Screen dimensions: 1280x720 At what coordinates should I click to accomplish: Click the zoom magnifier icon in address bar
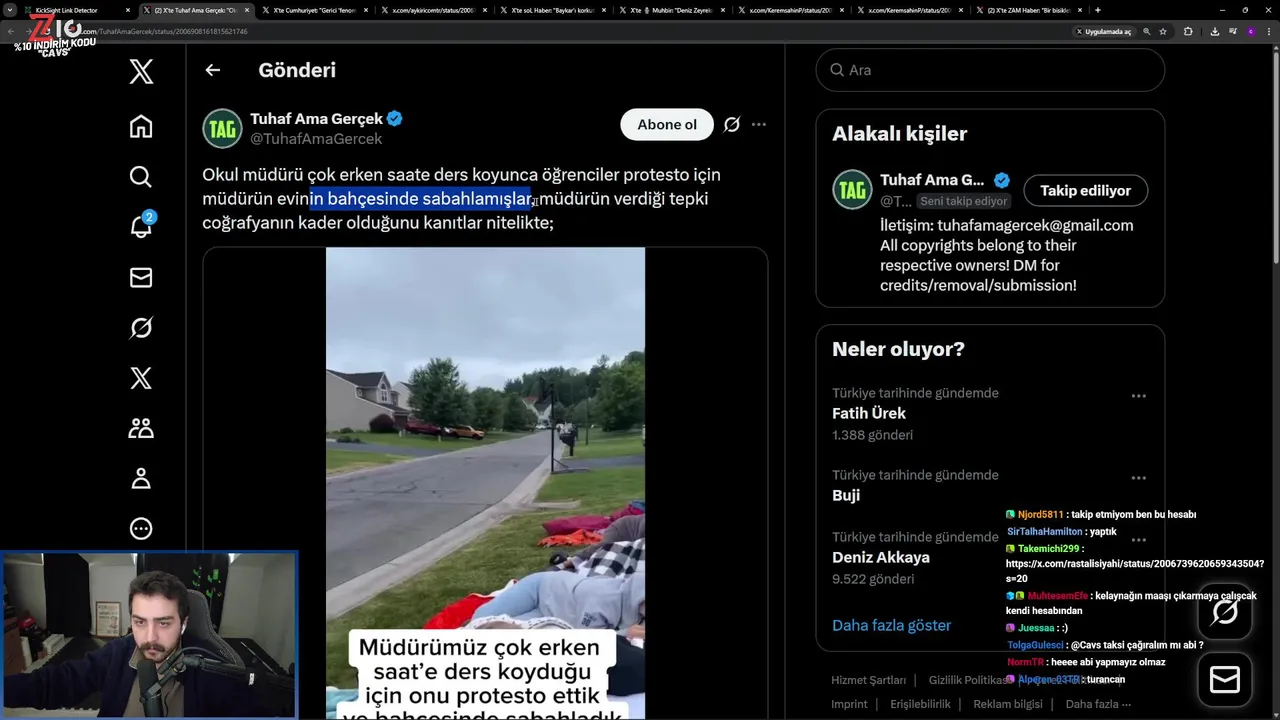[1146, 31]
